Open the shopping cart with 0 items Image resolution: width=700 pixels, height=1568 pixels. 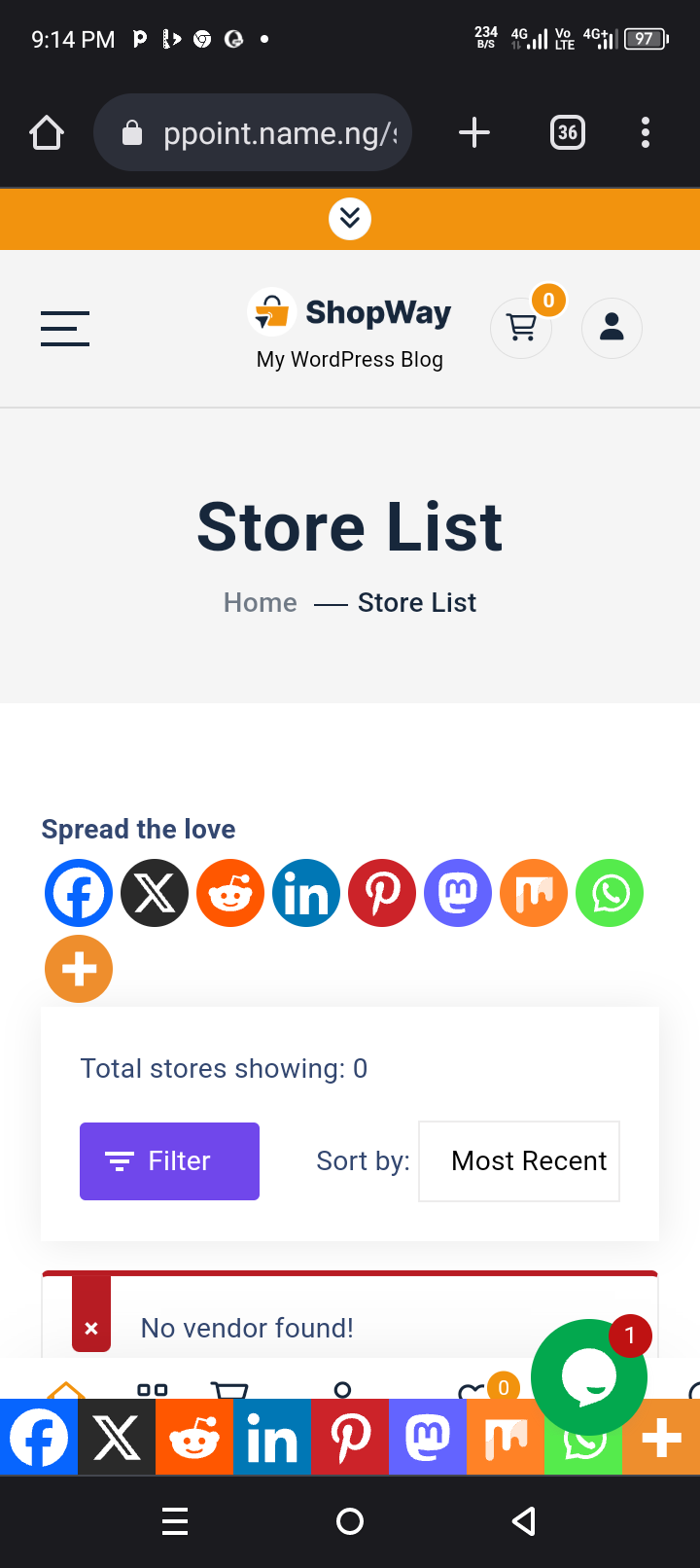click(x=520, y=328)
